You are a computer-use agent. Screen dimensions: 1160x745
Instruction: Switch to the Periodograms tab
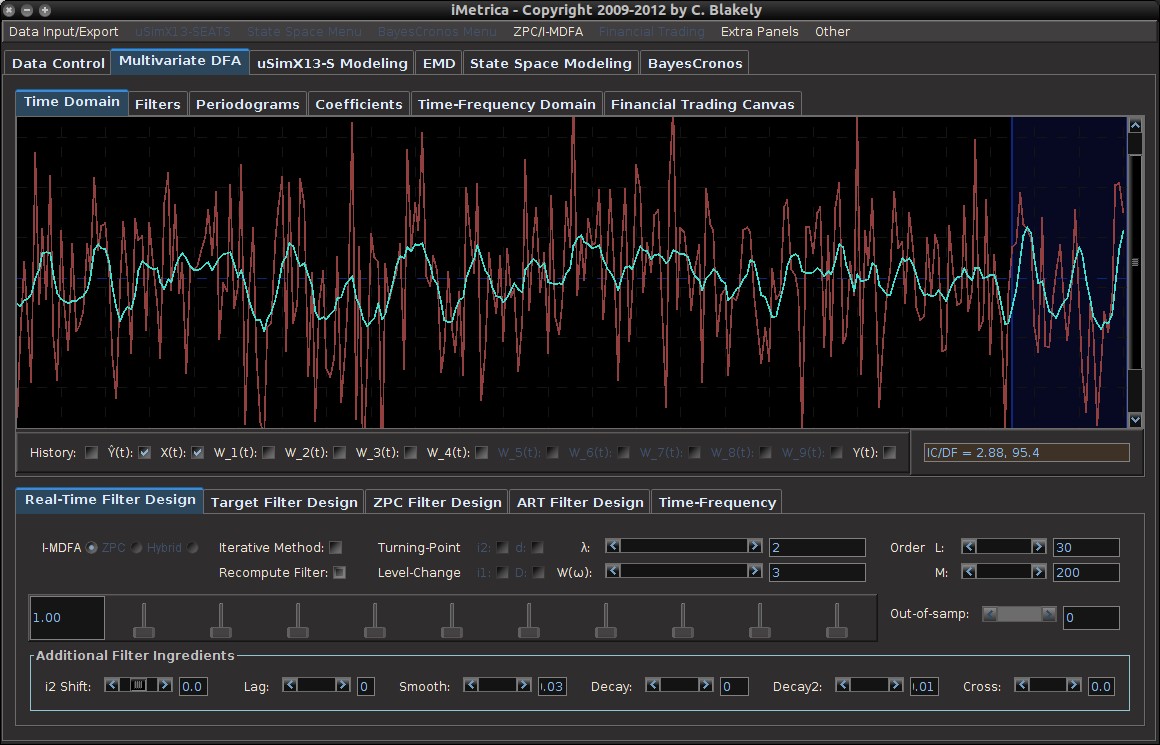[x=247, y=104]
